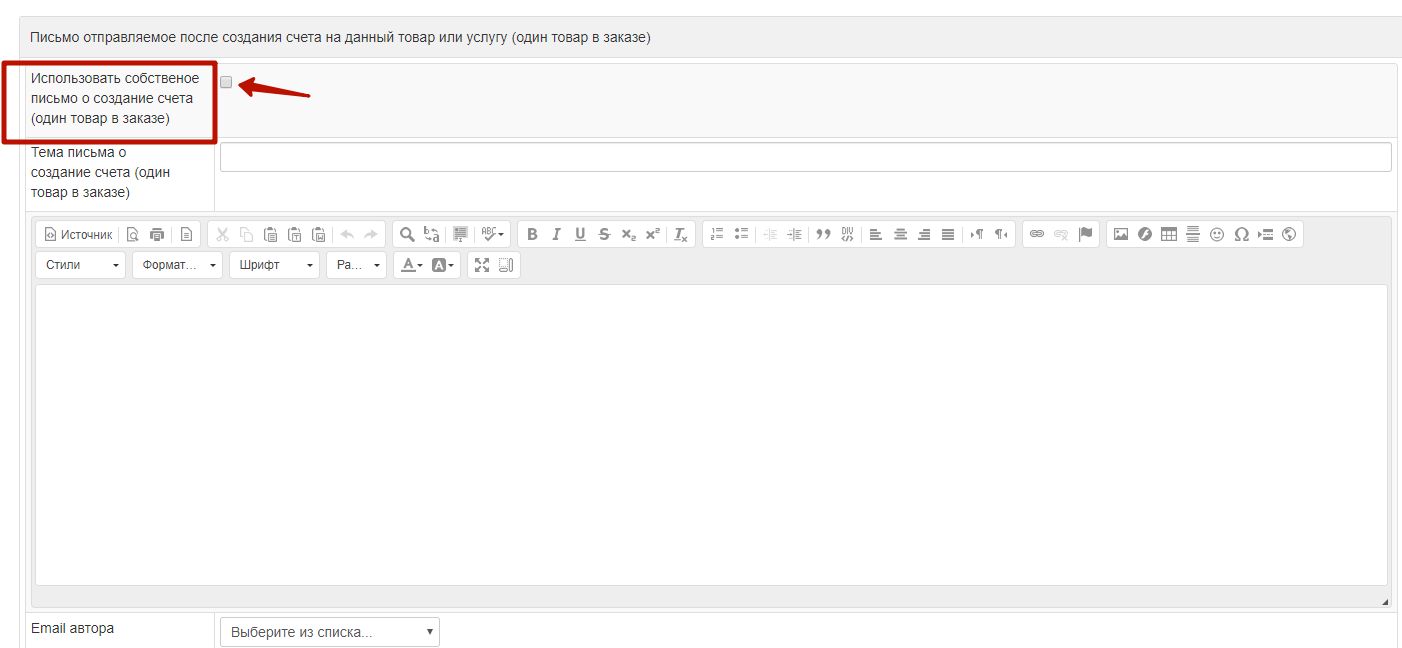
Task: Open the Стили styles dropdown
Action: click(81, 265)
